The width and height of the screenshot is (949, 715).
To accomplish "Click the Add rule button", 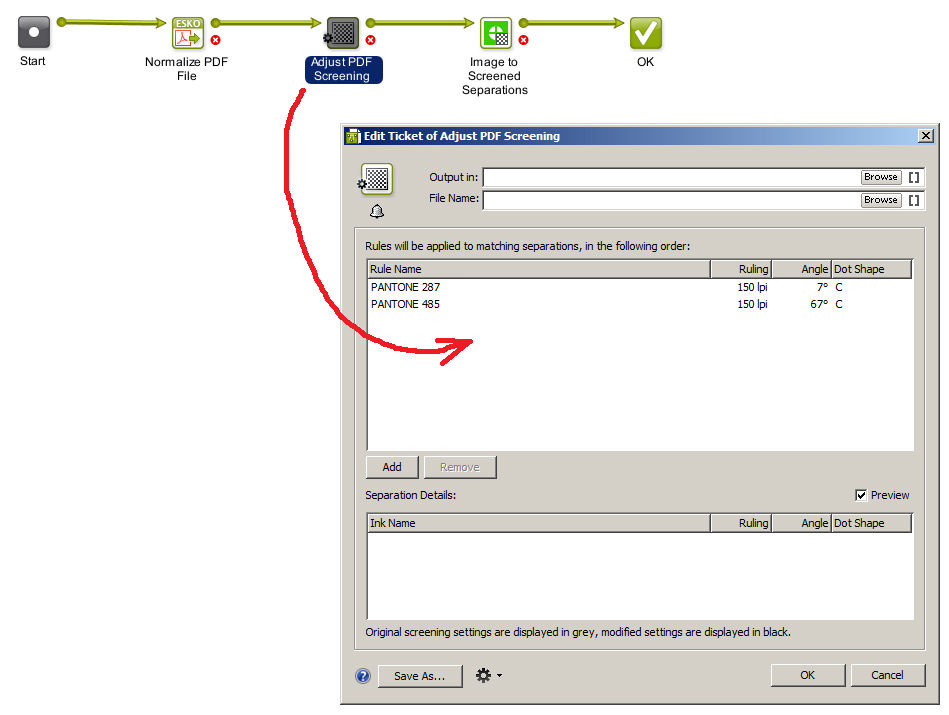I will [x=392, y=467].
